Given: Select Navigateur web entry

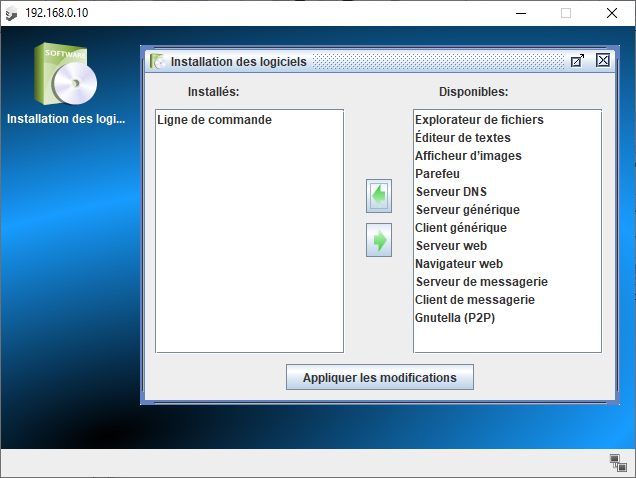Looking at the screenshot, I should coord(458,264).
